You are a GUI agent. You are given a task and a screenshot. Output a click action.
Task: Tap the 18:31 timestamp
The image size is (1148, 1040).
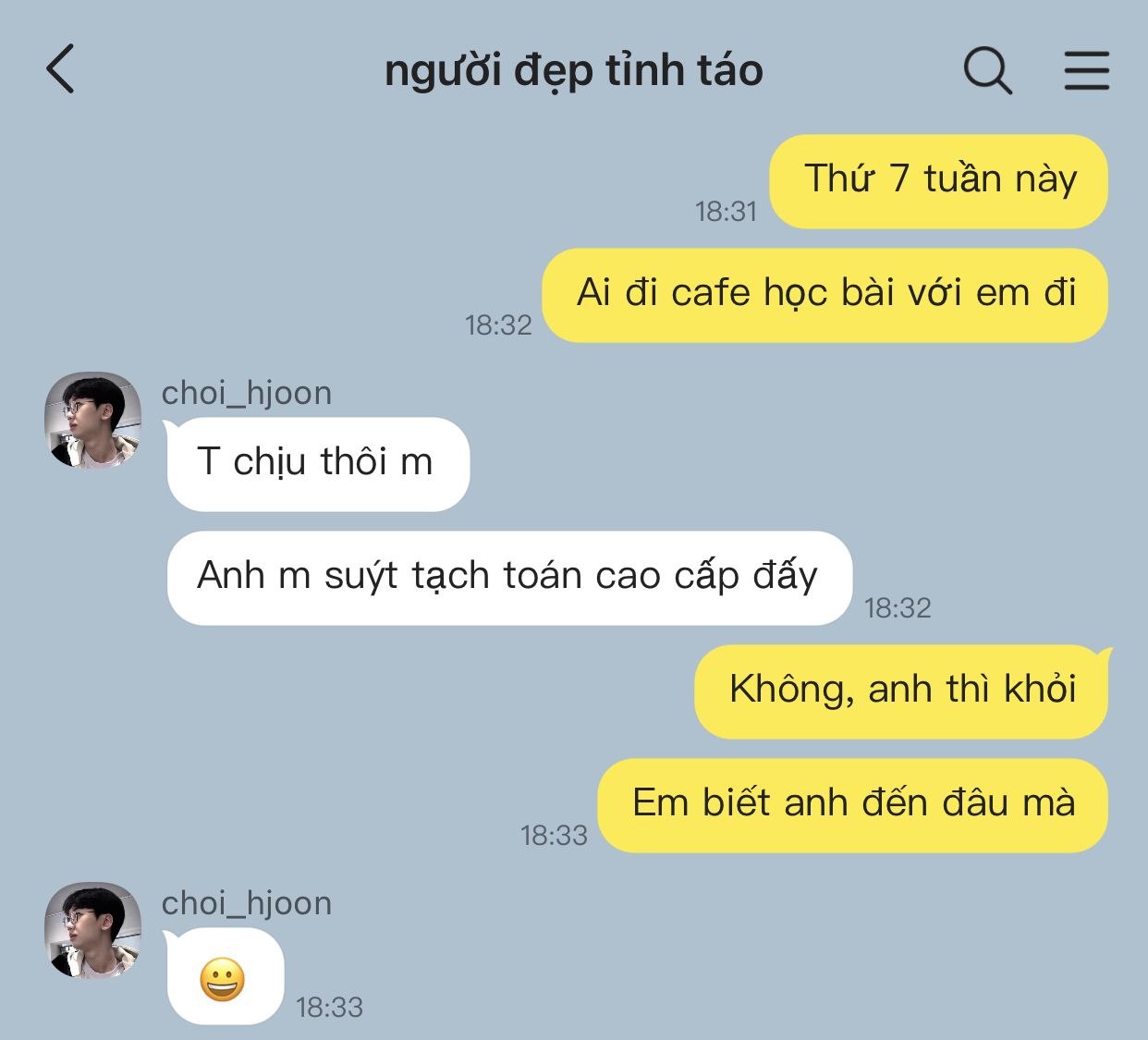click(727, 212)
